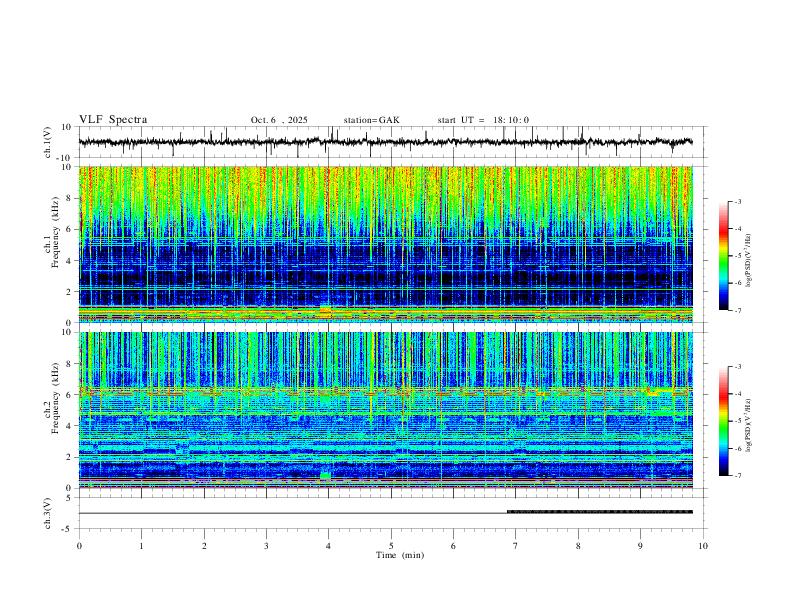Image resolution: width=792 pixels, height=612 pixels.
Task: Select the date text "Oct. 6 , 2025"
Action: (x=279, y=120)
